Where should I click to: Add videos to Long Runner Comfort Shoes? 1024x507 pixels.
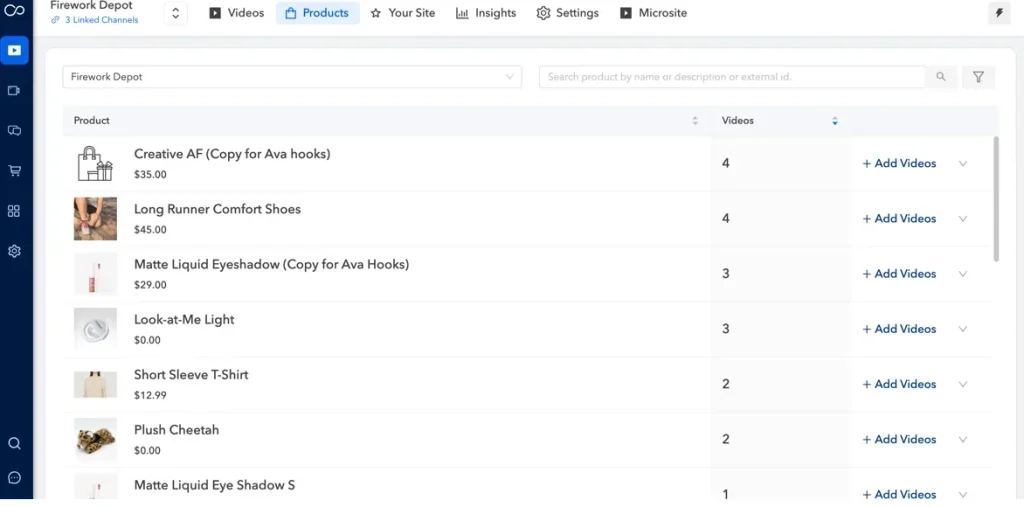pos(899,219)
